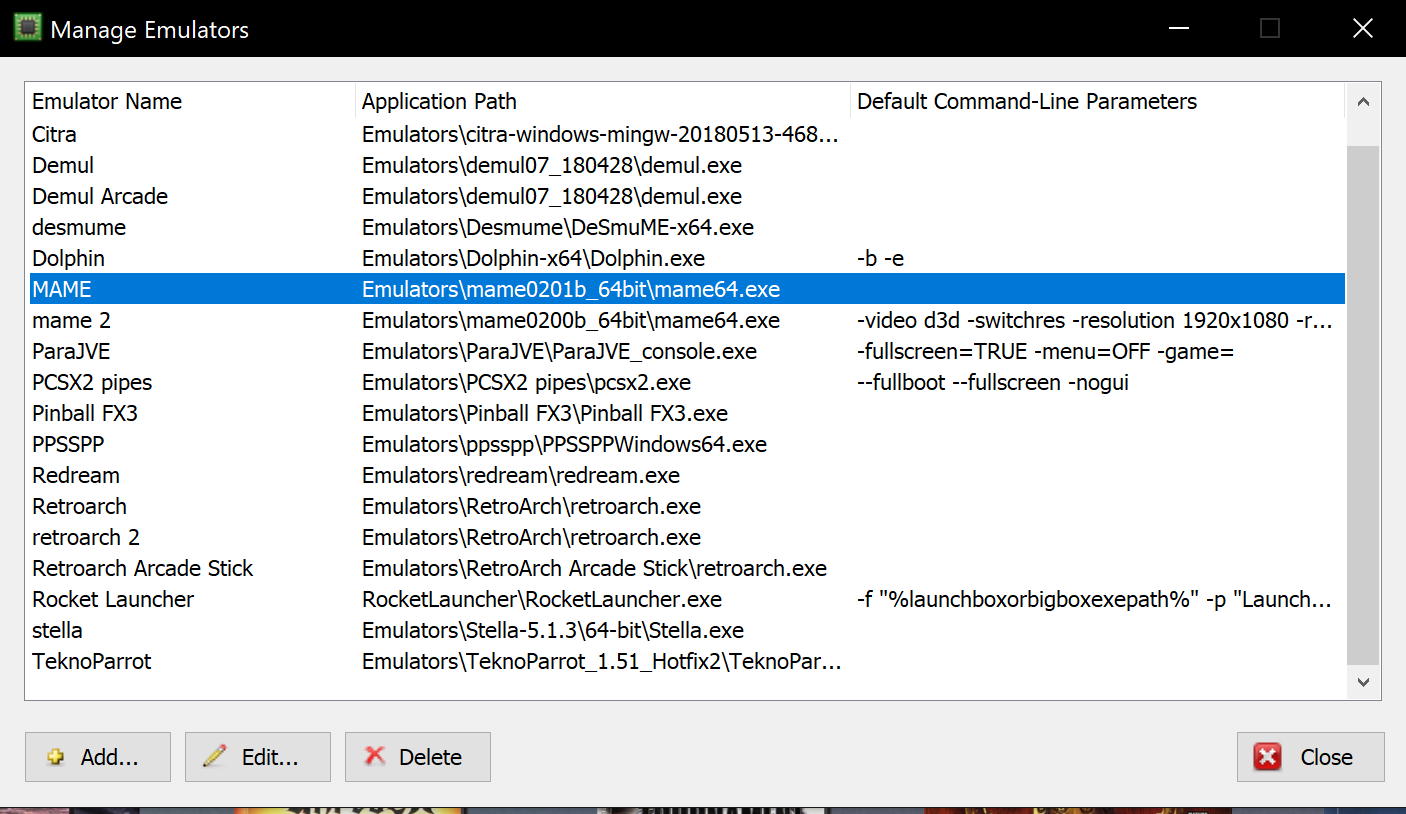
Task: Select the Dolphin emulator row
Action: (687, 258)
